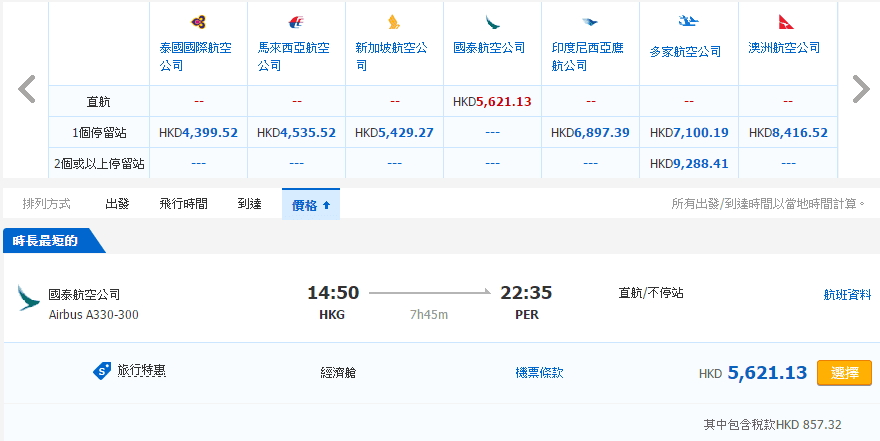880x441 pixels.
Task: Sort flights by 出發 time
Action: click(117, 204)
